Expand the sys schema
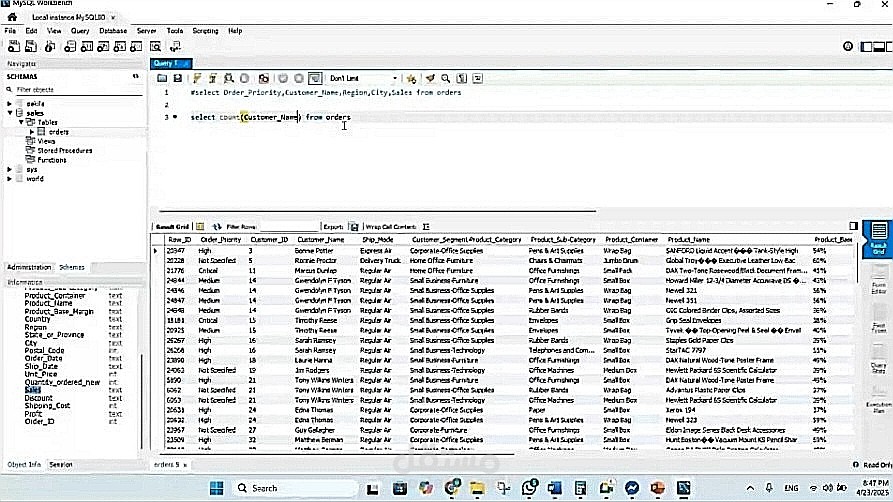 [9, 169]
